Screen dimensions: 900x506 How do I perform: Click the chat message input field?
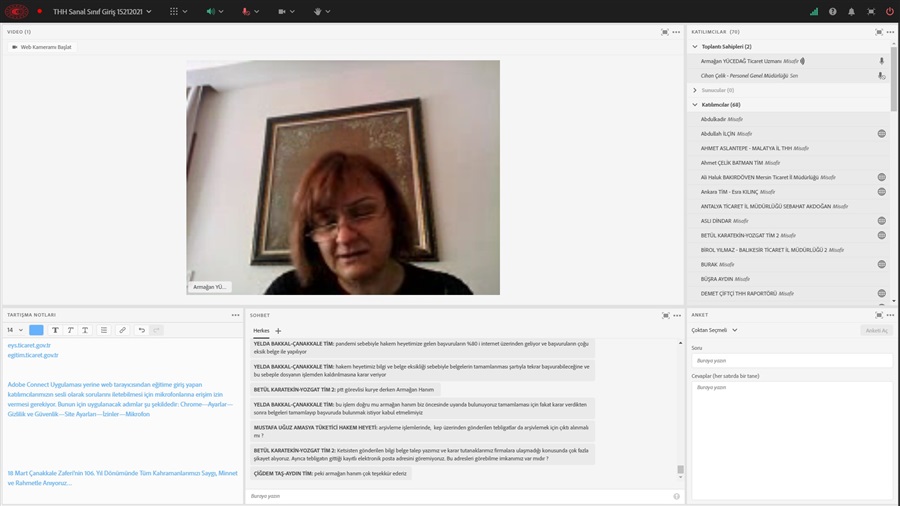[459, 496]
